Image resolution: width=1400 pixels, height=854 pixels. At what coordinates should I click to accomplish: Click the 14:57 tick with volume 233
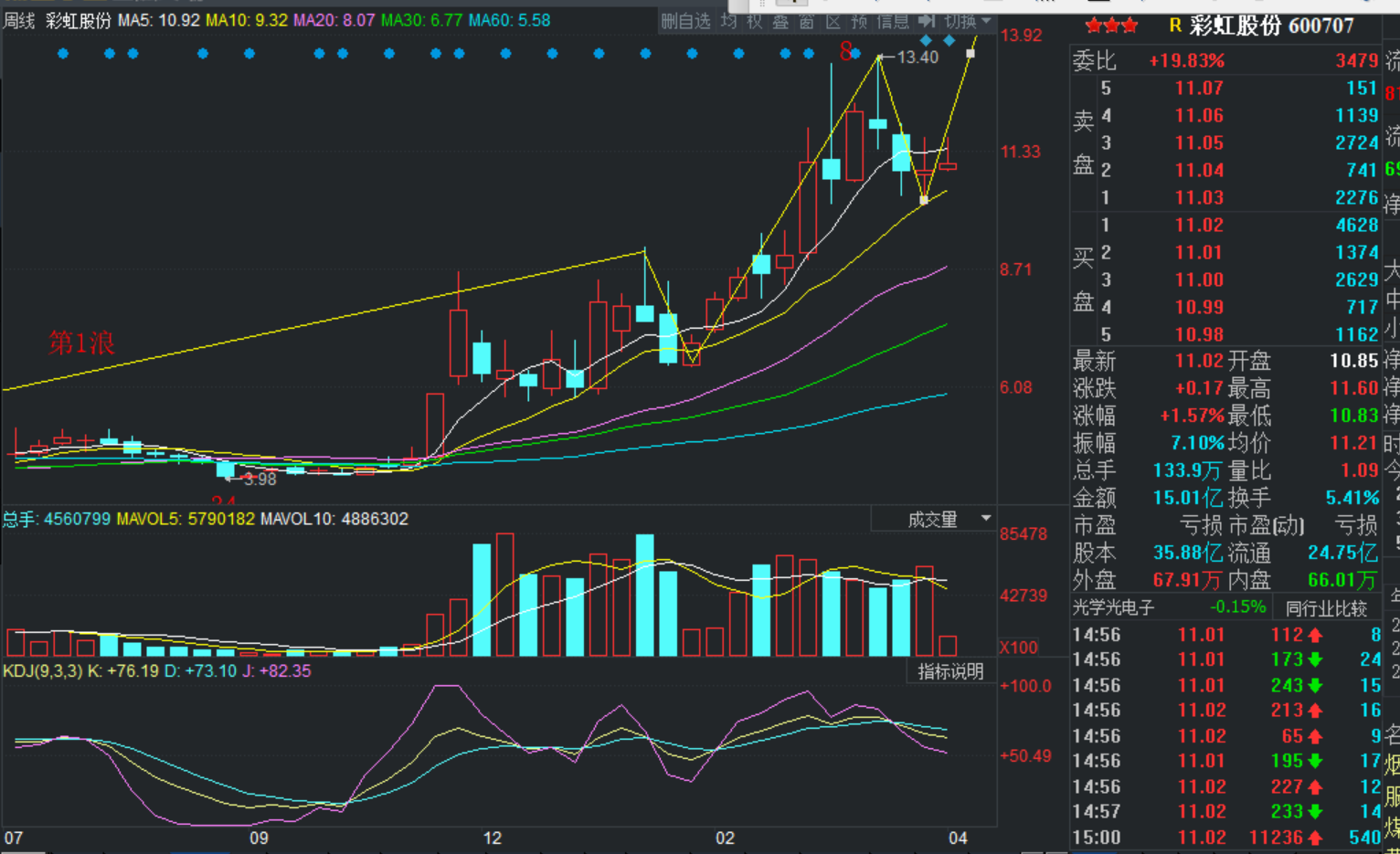[x=1226, y=812]
